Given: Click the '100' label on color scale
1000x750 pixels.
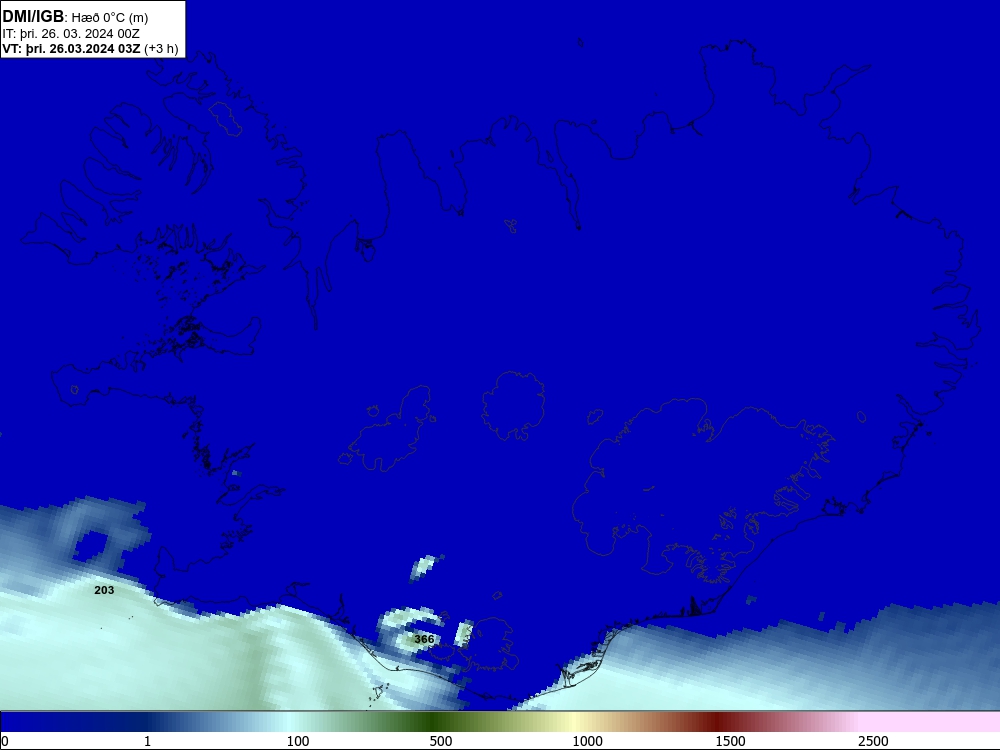Looking at the screenshot, I should pyautogui.click(x=298, y=741).
